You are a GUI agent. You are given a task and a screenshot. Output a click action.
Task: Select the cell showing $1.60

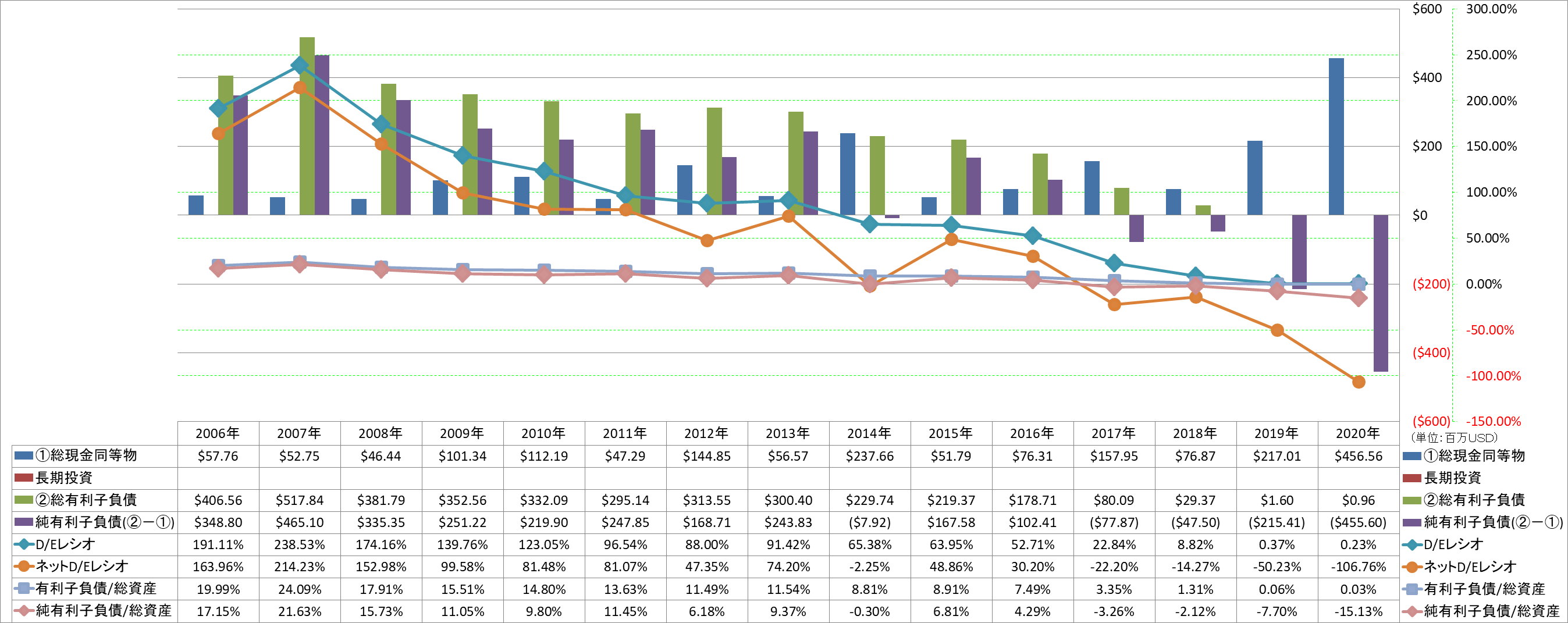(x=1277, y=500)
